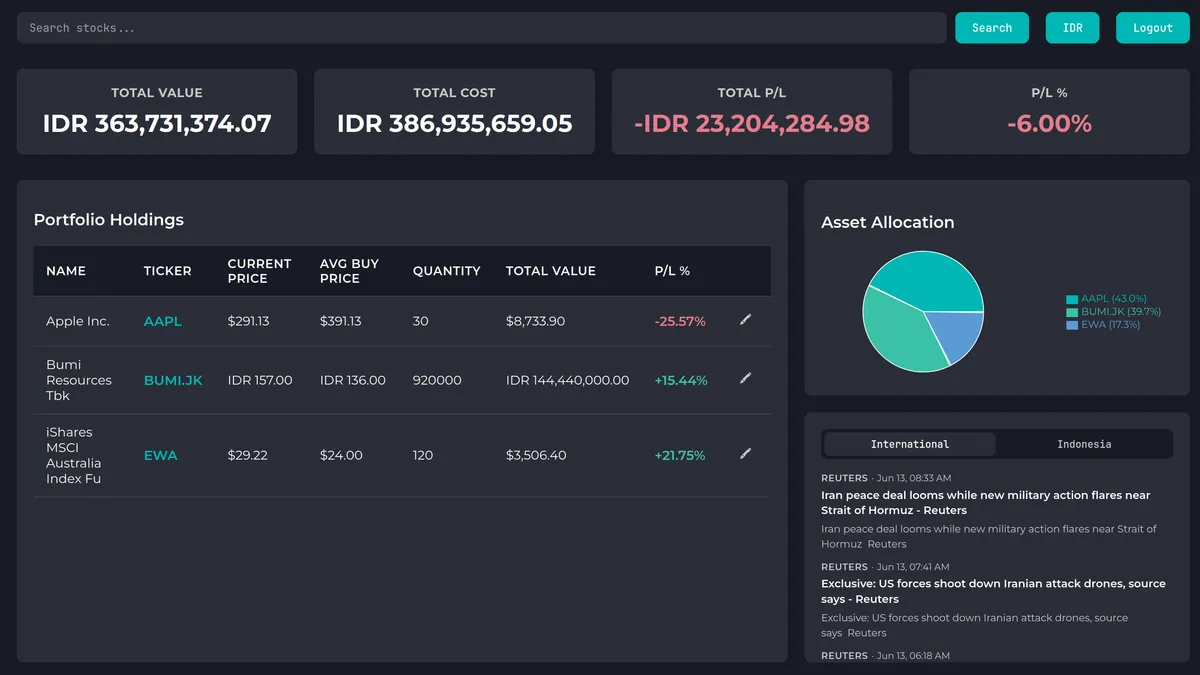Click the Portfolio Holdings heading
This screenshot has height=675, width=1200.
pyautogui.click(x=109, y=220)
